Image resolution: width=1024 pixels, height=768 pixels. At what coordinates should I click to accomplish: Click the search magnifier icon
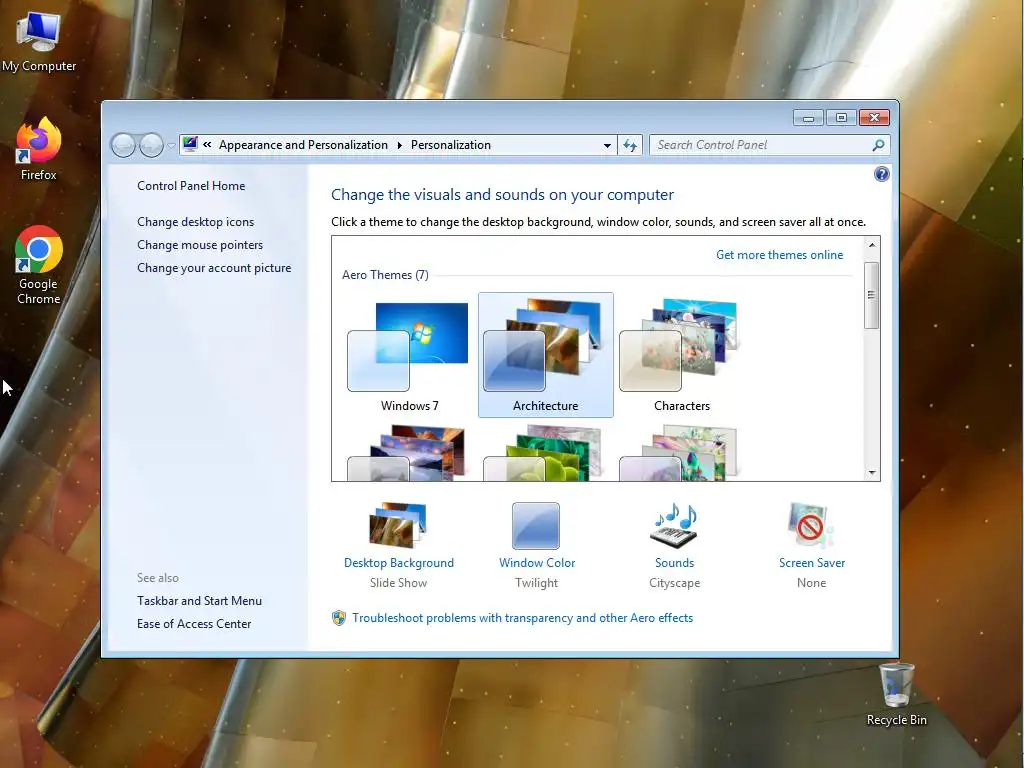tap(878, 145)
